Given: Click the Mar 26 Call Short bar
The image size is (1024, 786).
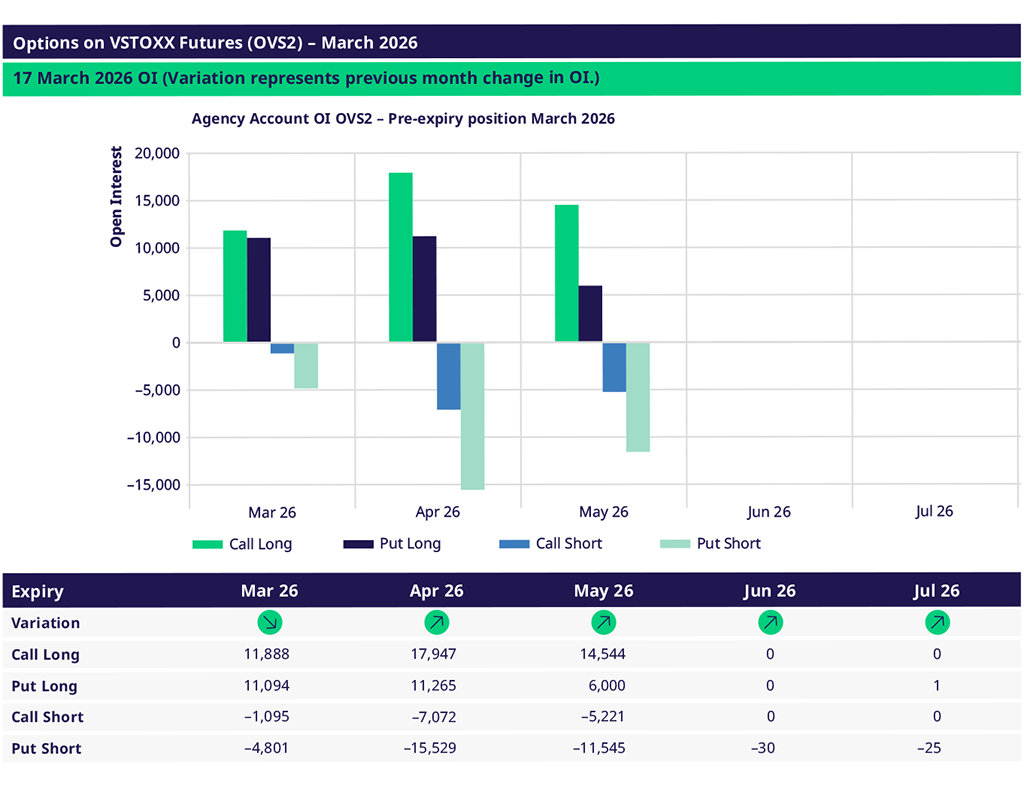Looking at the screenshot, I should [x=282, y=348].
